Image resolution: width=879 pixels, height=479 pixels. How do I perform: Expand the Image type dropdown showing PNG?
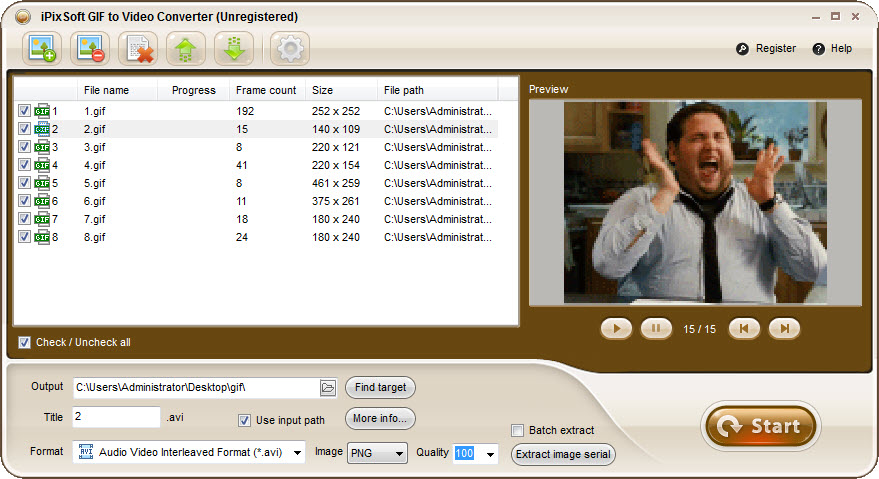pyautogui.click(x=400, y=454)
